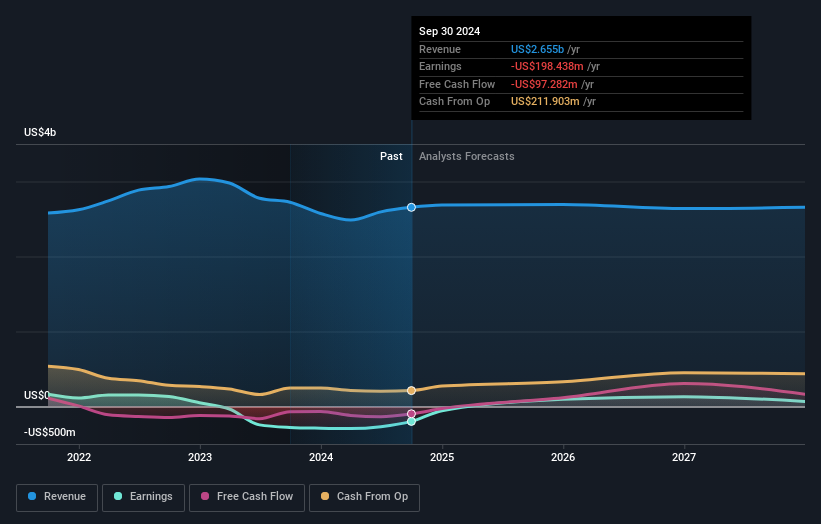The height and width of the screenshot is (524, 821).
Task: Click the Past section label
Action: click(391, 157)
